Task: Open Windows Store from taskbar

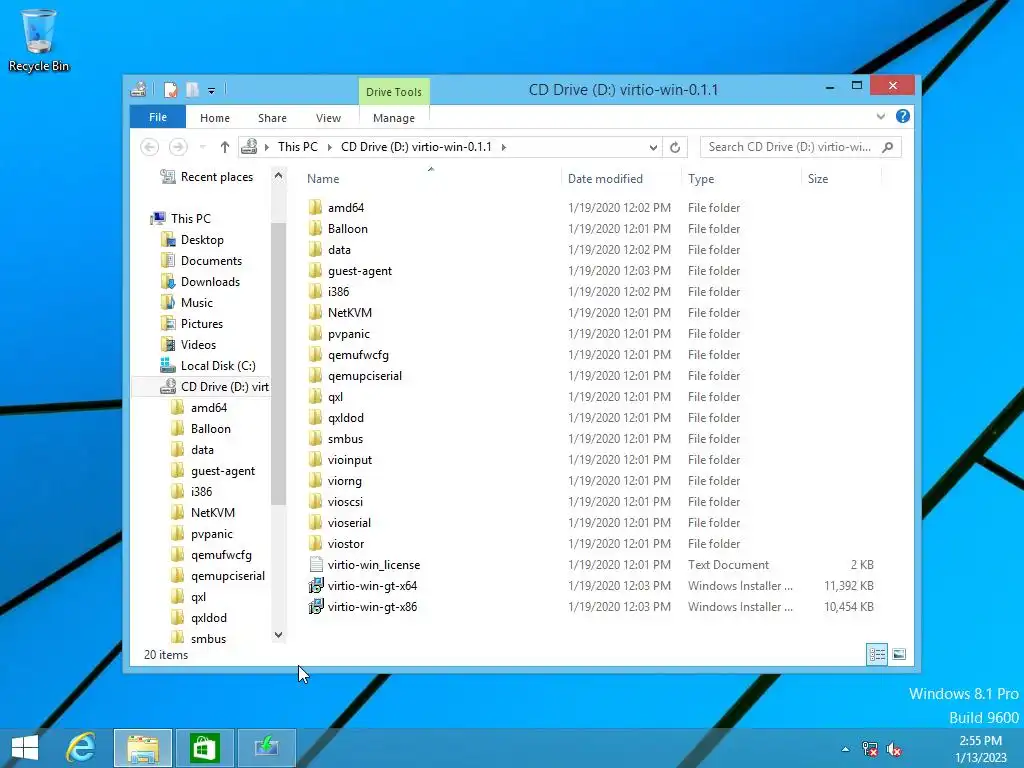Action: [x=204, y=748]
